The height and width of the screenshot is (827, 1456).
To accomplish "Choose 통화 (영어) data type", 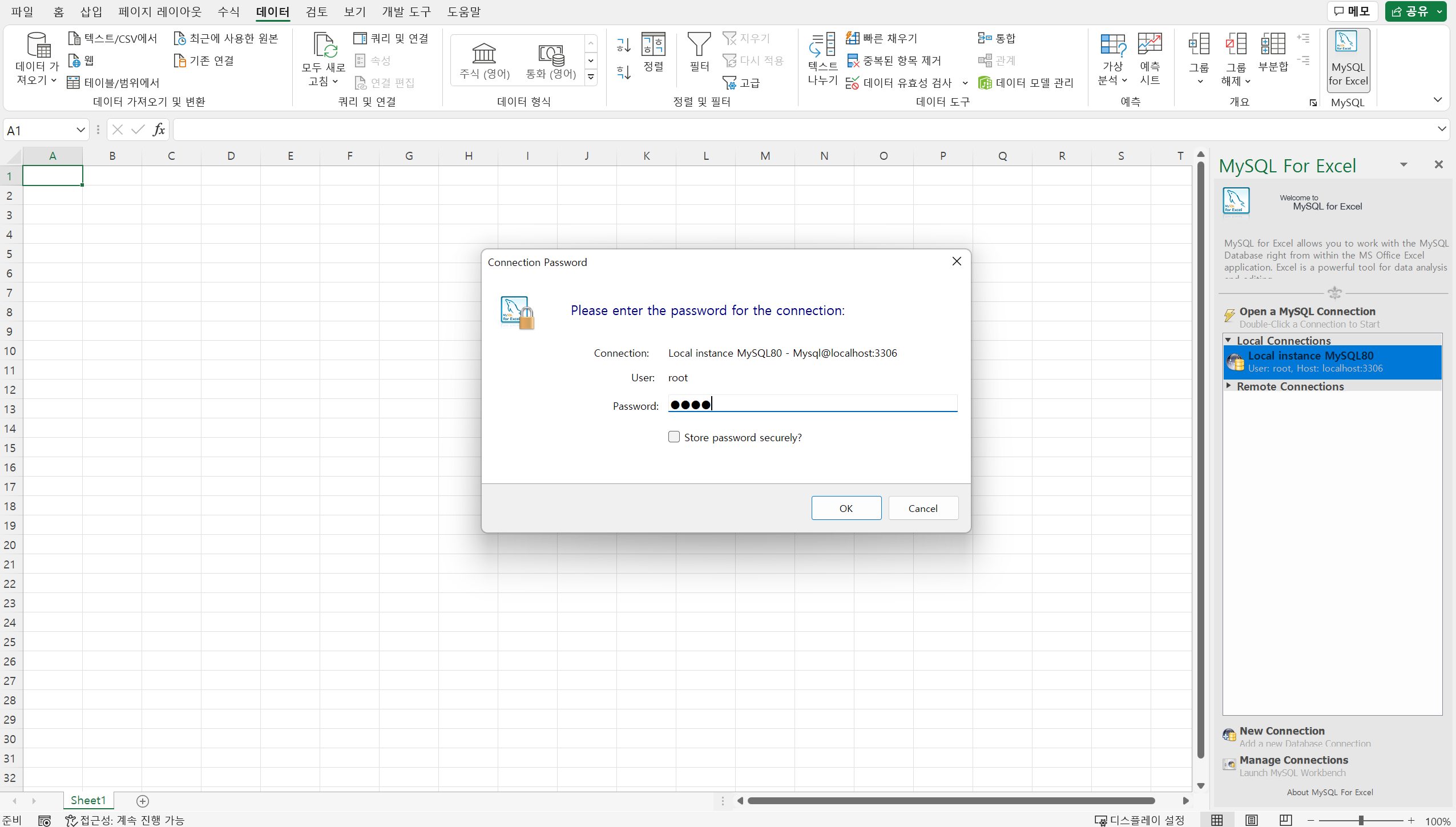I will (551, 60).
